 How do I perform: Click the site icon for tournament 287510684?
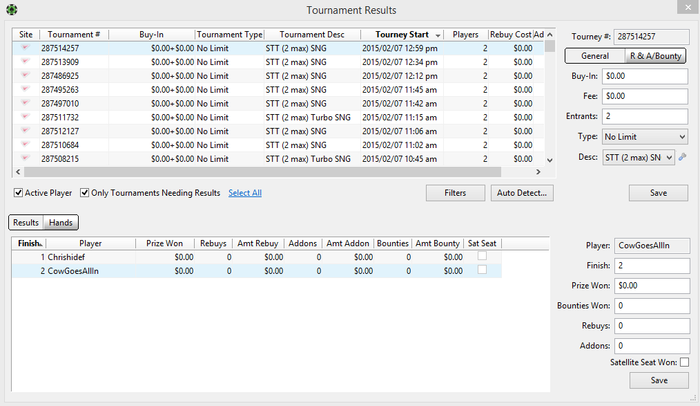[25, 144]
